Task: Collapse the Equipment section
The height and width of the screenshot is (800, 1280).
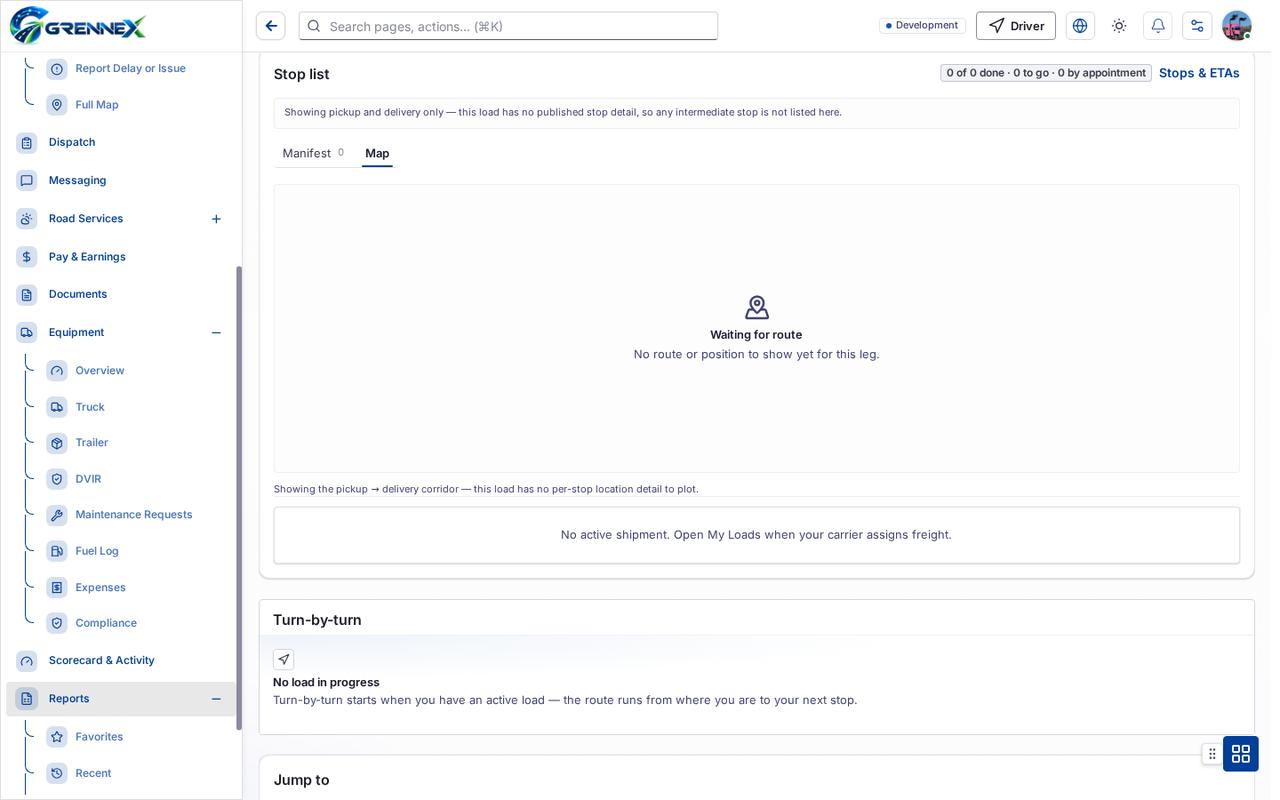Action: [216, 333]
